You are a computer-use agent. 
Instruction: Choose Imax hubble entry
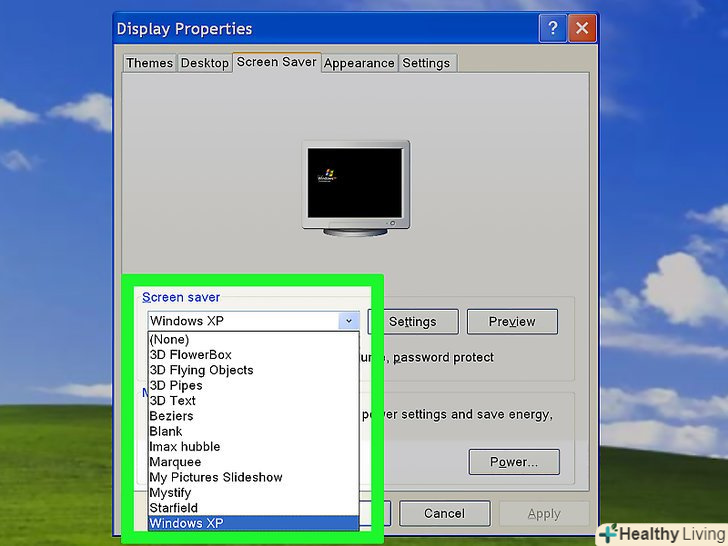click(x=254, y=447)
